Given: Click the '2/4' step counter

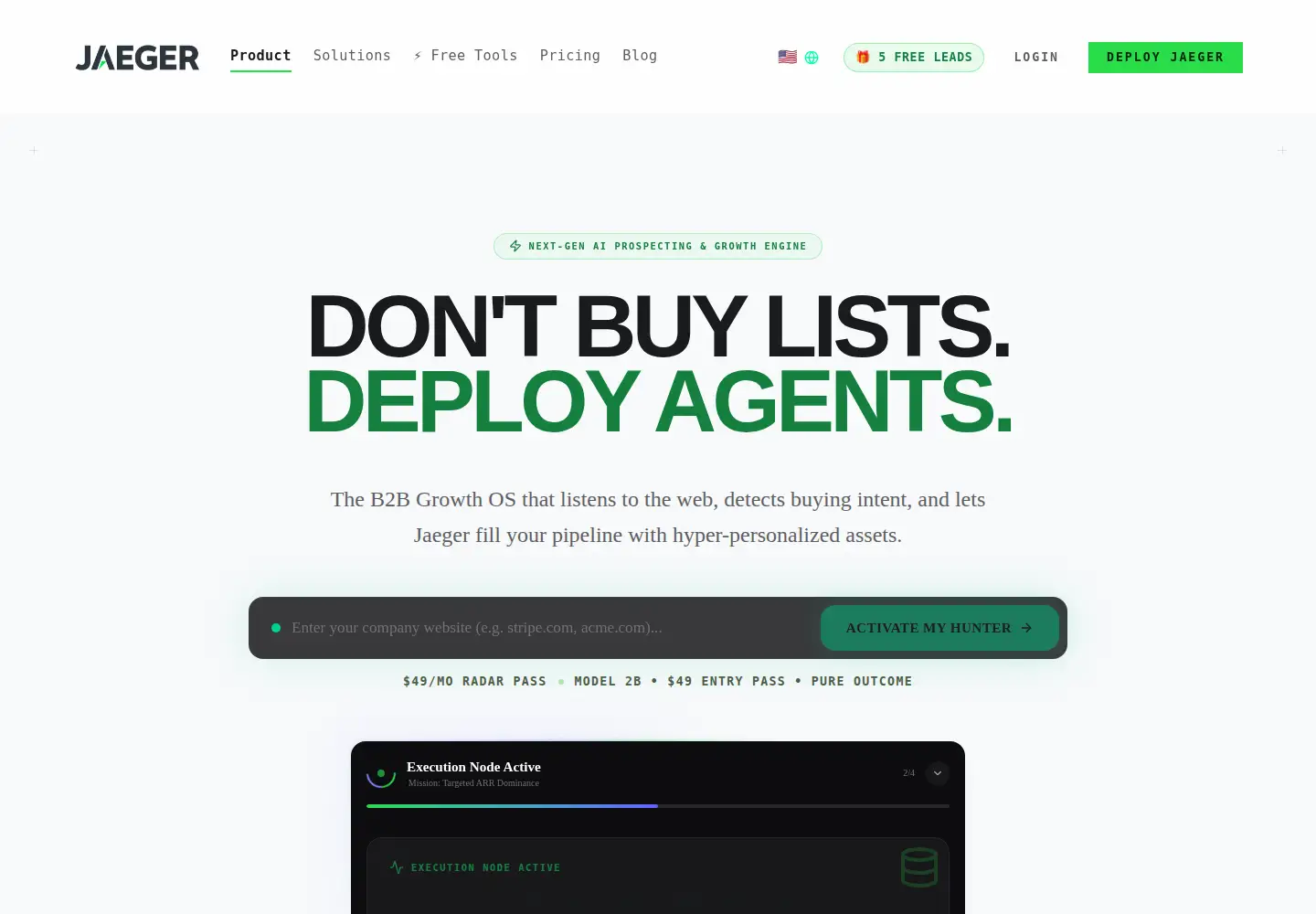Looking at the screenshot, I should point(908,773).
